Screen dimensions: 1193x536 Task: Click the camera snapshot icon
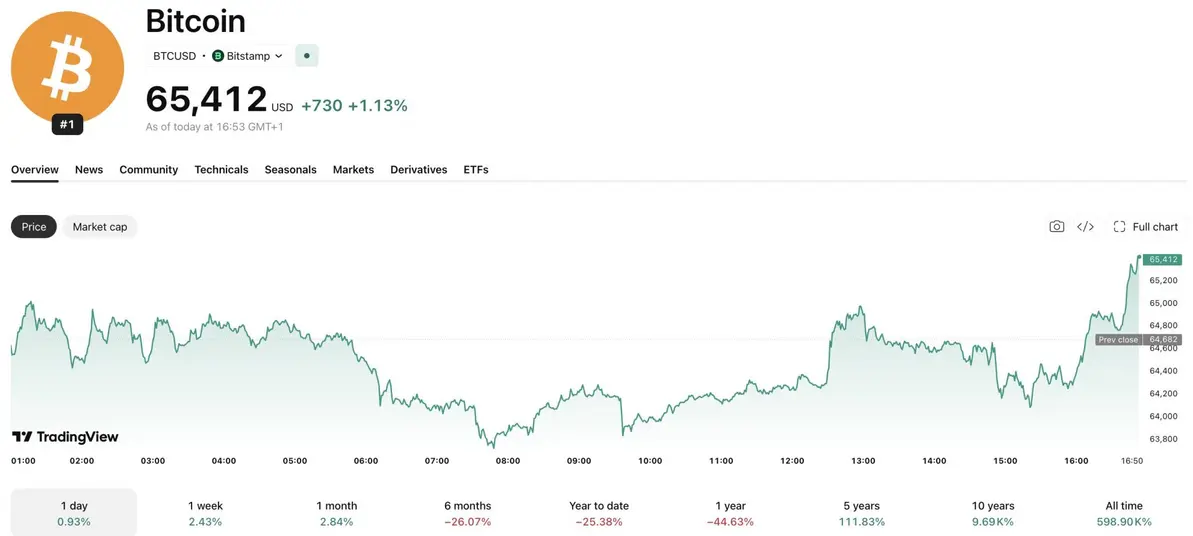click(1056, 227)
